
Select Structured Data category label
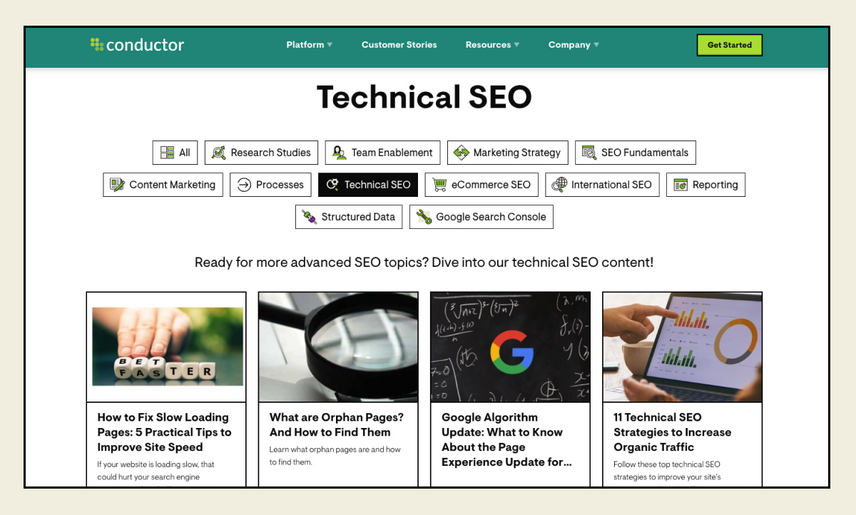pos(358,217)
